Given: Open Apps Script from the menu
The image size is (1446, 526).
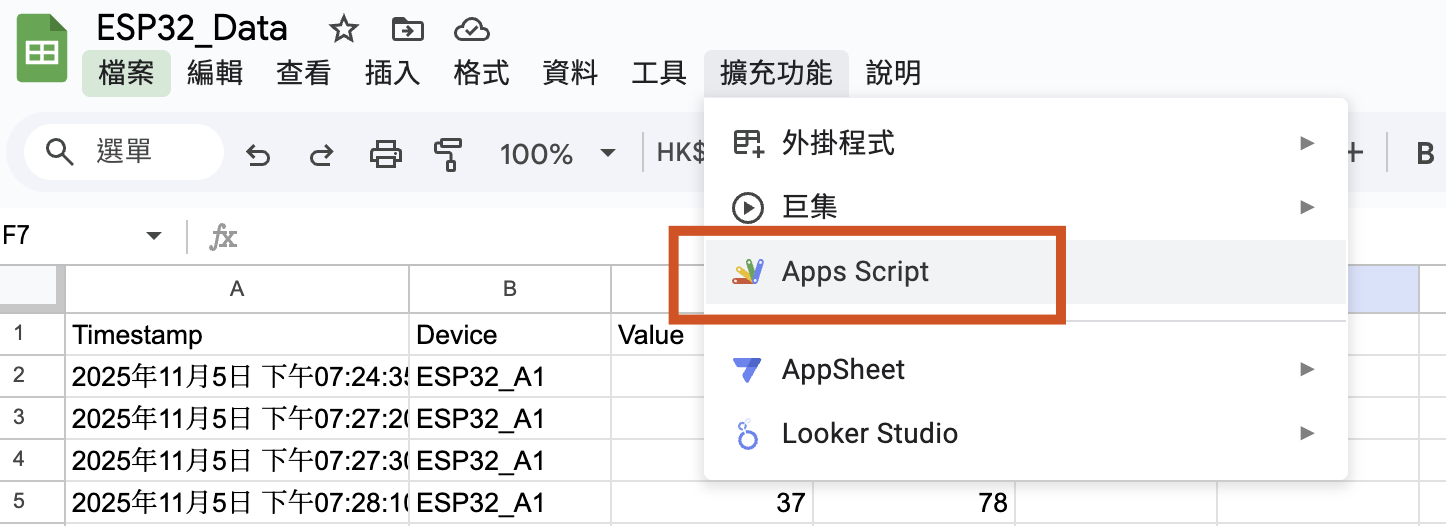Looking at the screenshot, I should [855, 272].
